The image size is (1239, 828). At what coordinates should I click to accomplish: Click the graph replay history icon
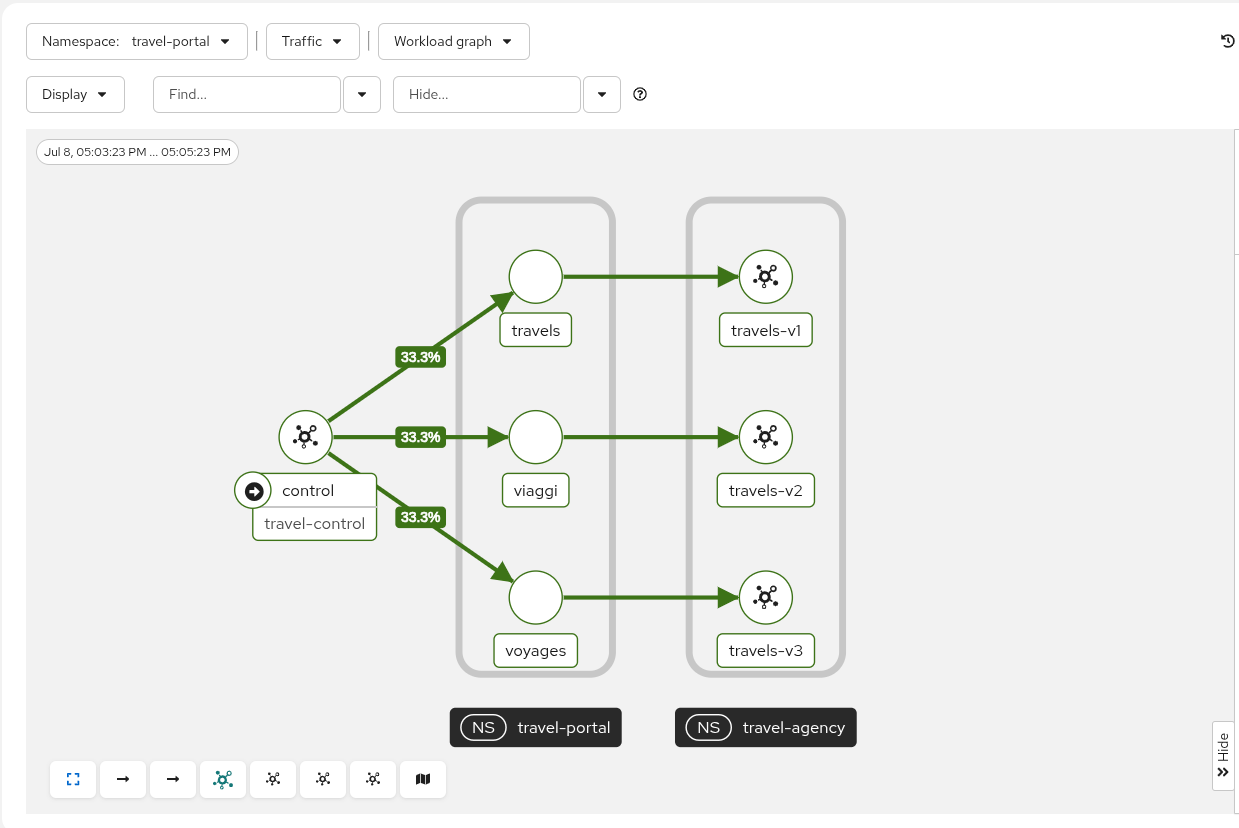1228,41
